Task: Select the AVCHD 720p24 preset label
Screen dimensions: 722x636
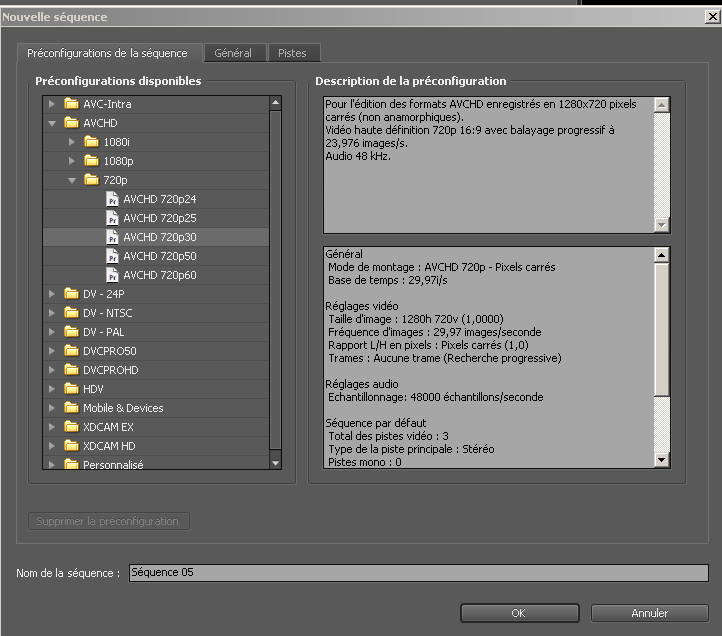Action: [x=160, y=199]
